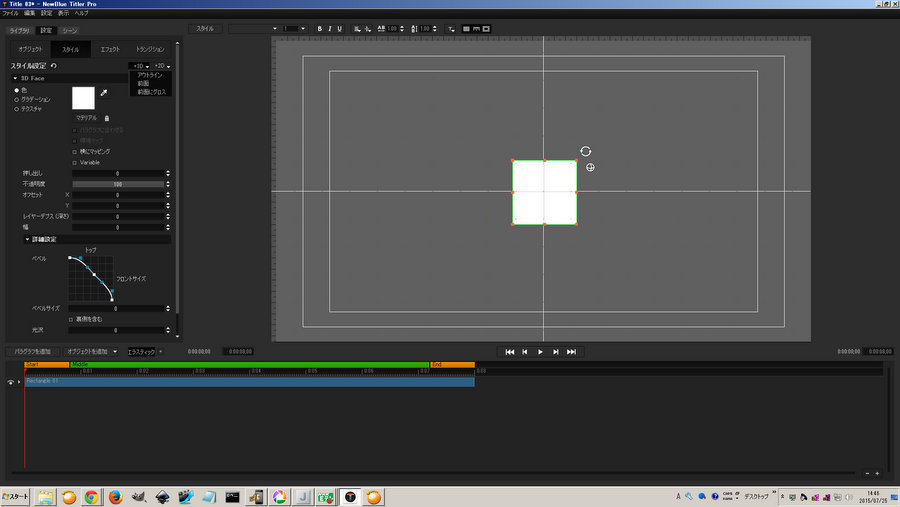Toggle Underline text formatting
The image size is (900, 507).
(339, 29)
